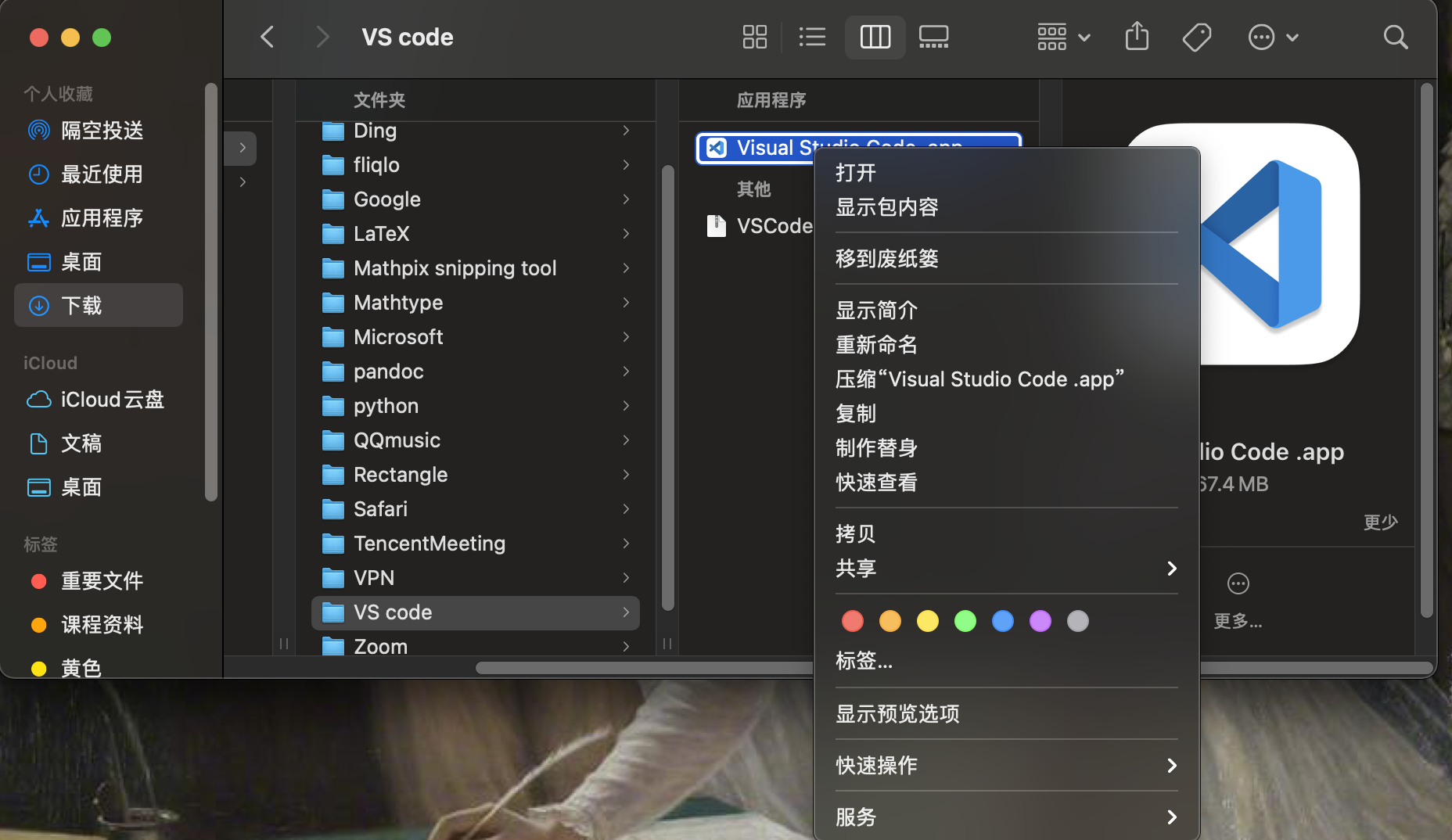Choose 打开 in context menu
The height and width of the screenshot is (840, 1452).
click(1006, 173)
